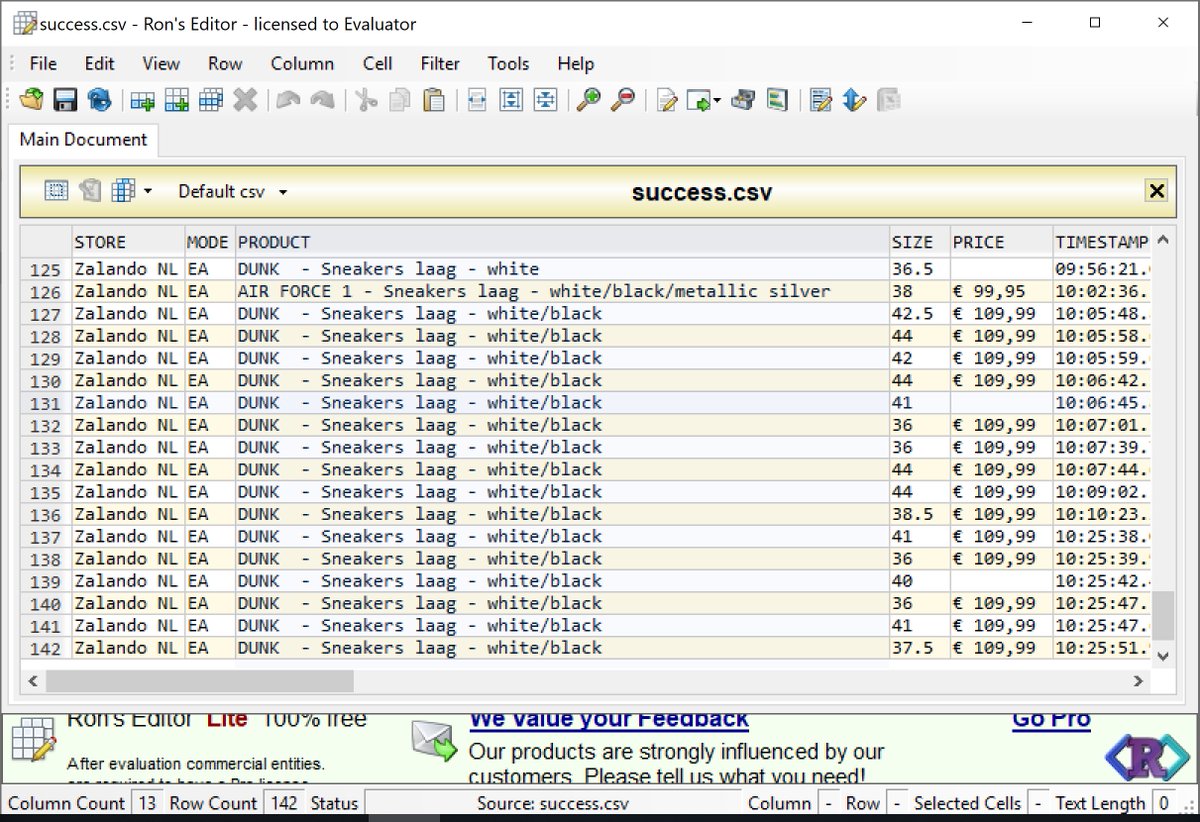Click the TIMESTAMP column header
Screen dimensions: 1200x822
tap(1101, 242)
